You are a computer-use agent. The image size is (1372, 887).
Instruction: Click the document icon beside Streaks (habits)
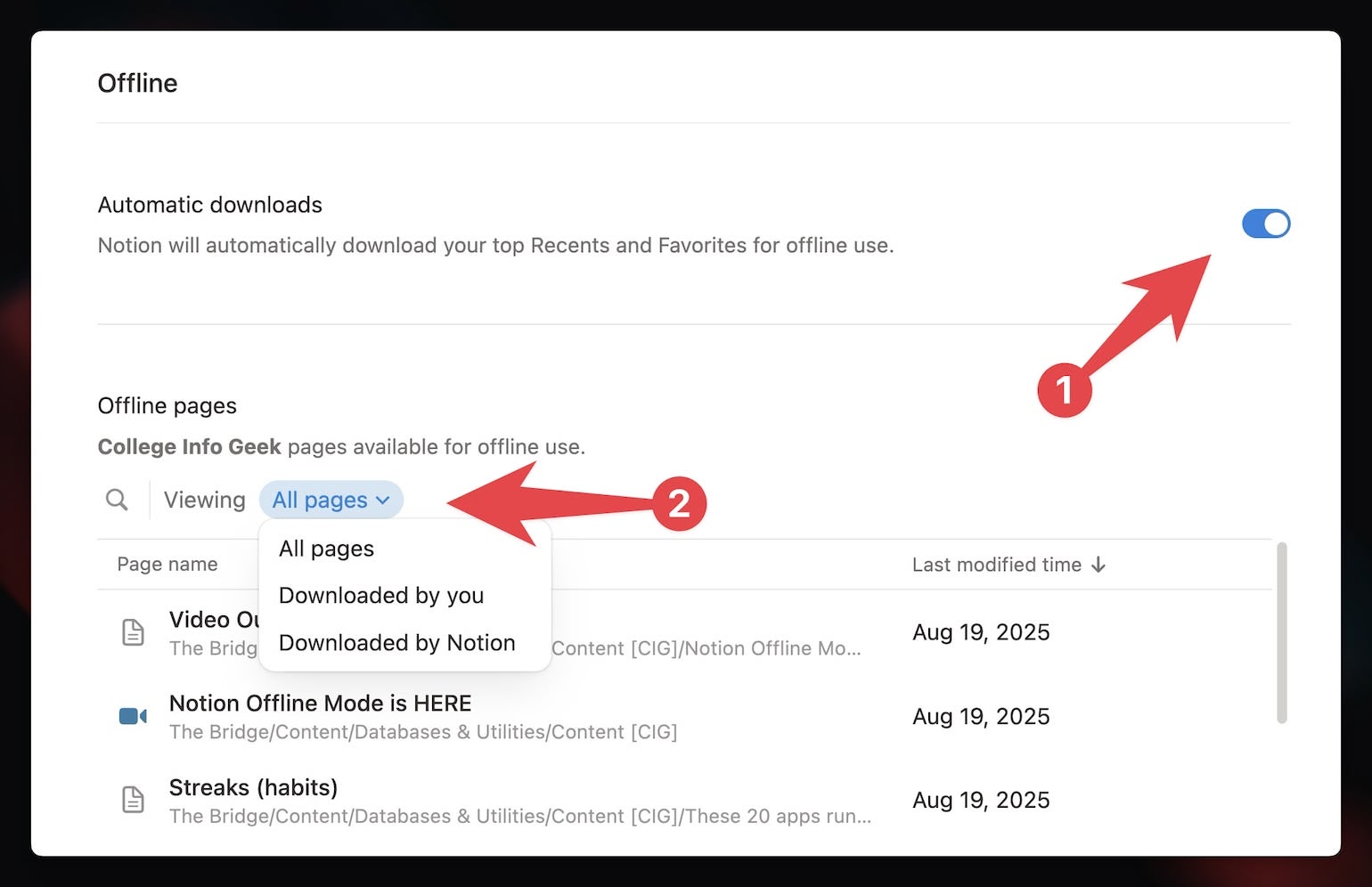[133, 800]
